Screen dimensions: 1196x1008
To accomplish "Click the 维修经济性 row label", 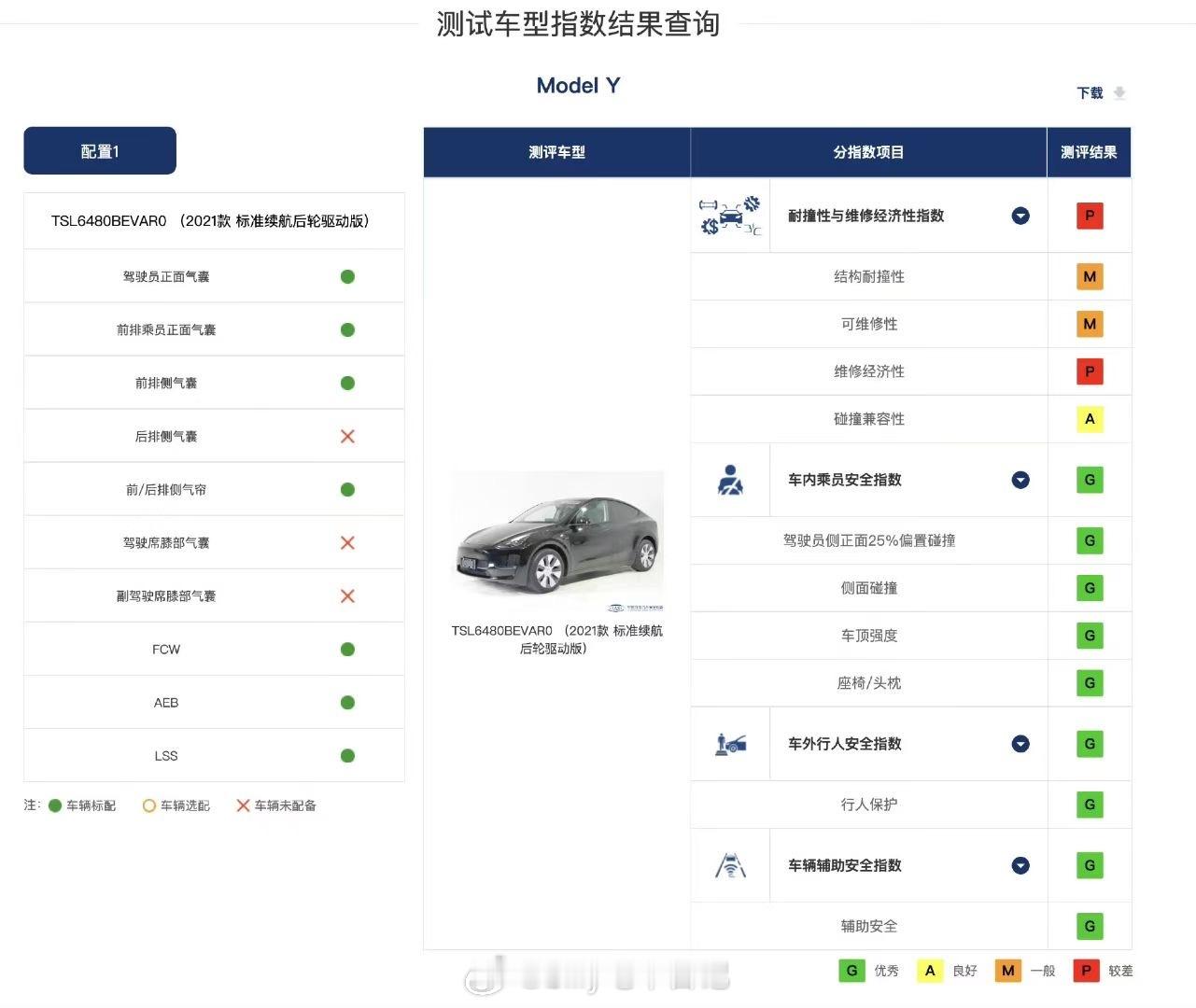I will [x=869, y=371].
